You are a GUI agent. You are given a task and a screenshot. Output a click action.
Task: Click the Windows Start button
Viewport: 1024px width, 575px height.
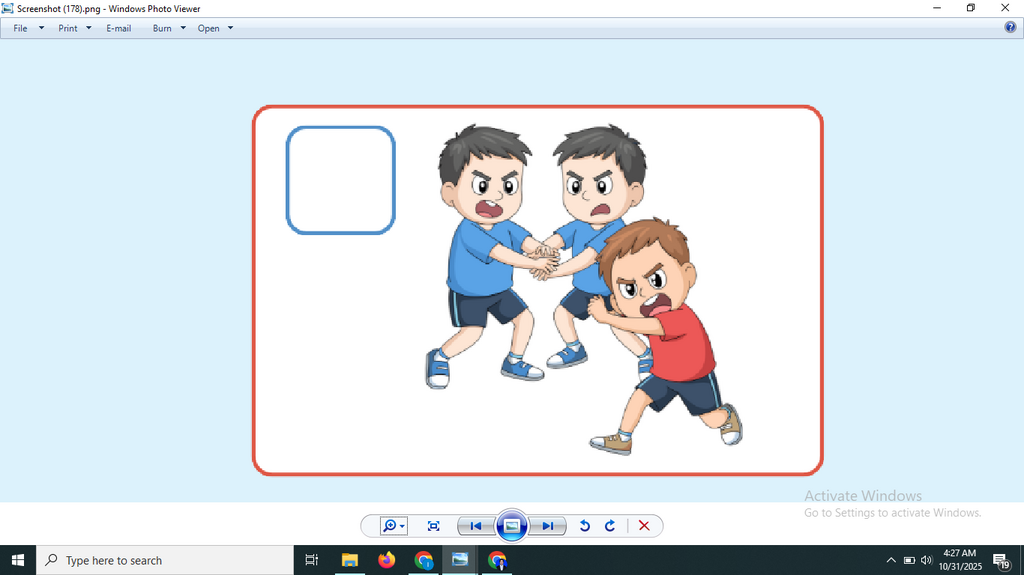pyautogui.click(x=18, y=560)
